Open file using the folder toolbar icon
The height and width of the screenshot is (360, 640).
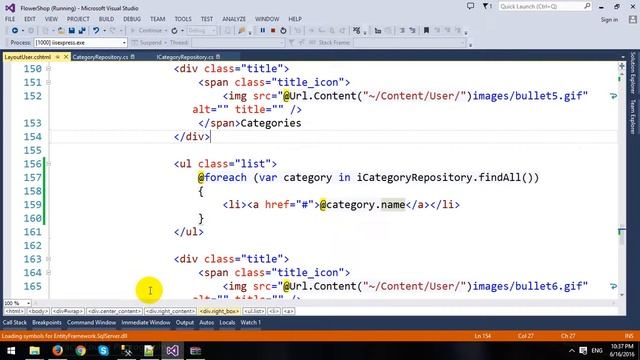tap(61, 31)
